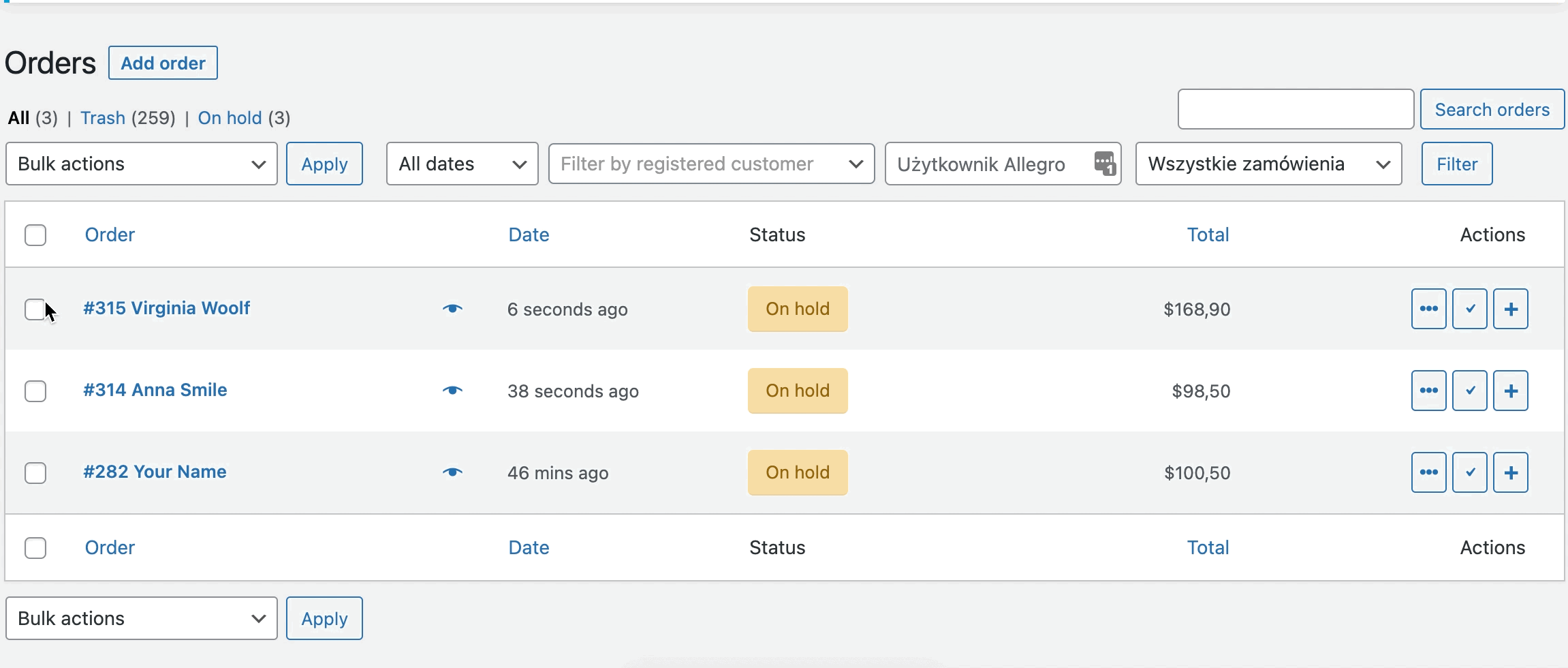Mark order #314 complete with checkmark icon
Image resolution: width=1568 pixels, height=668 pixels.
coord(1469,391)
